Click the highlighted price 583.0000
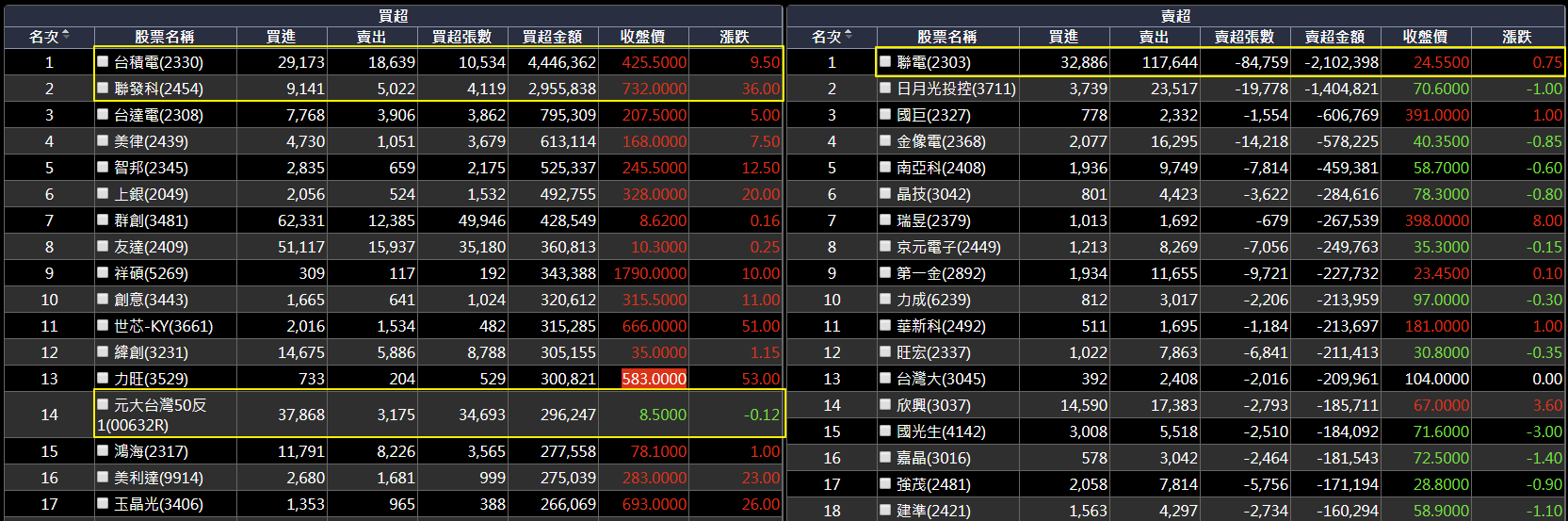The height and width of the screenshot is (521, 1568). (x=654, y=379)
